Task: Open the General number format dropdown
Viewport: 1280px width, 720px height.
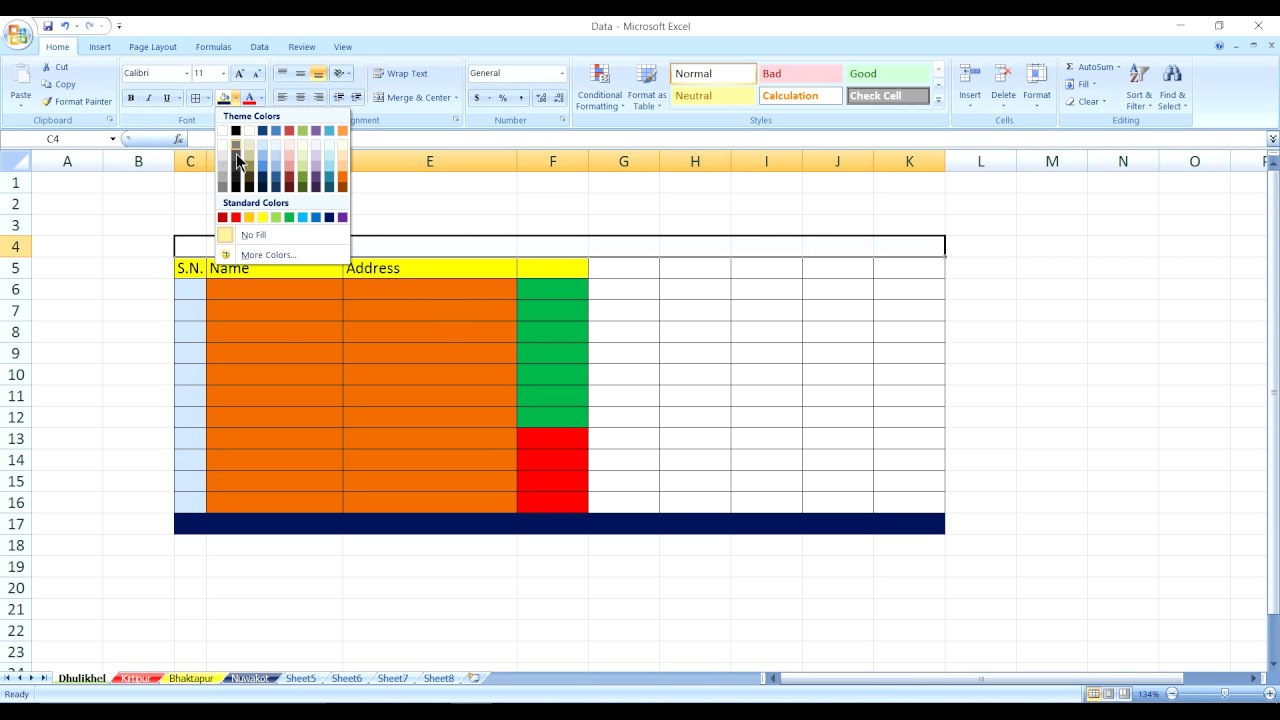Action: (561, 73)
